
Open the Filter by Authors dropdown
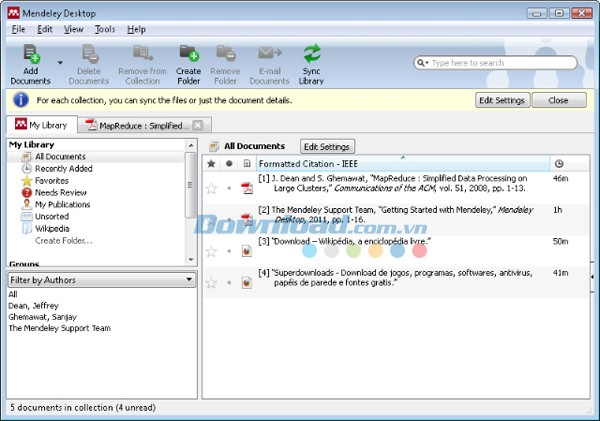point(102,280)
